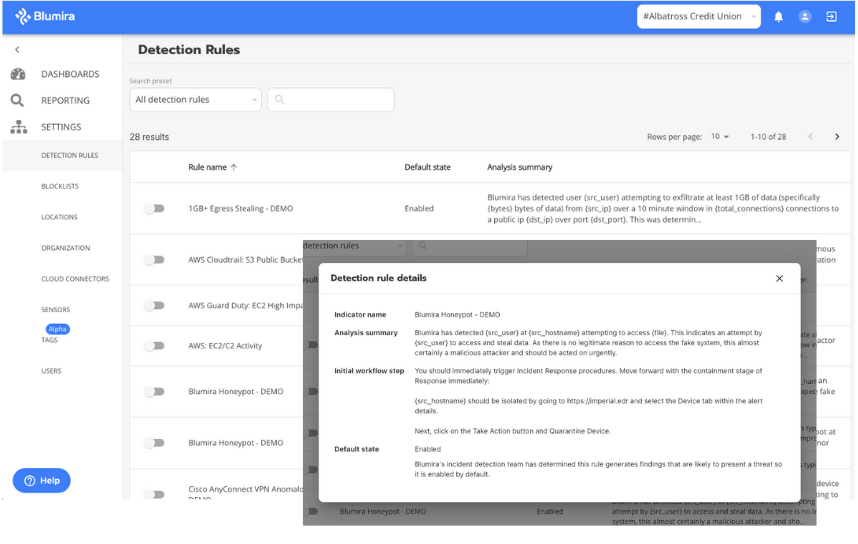858x544 pixels.
Task: Select Cloud Connectors in sidebar
Action: point(75,279)
